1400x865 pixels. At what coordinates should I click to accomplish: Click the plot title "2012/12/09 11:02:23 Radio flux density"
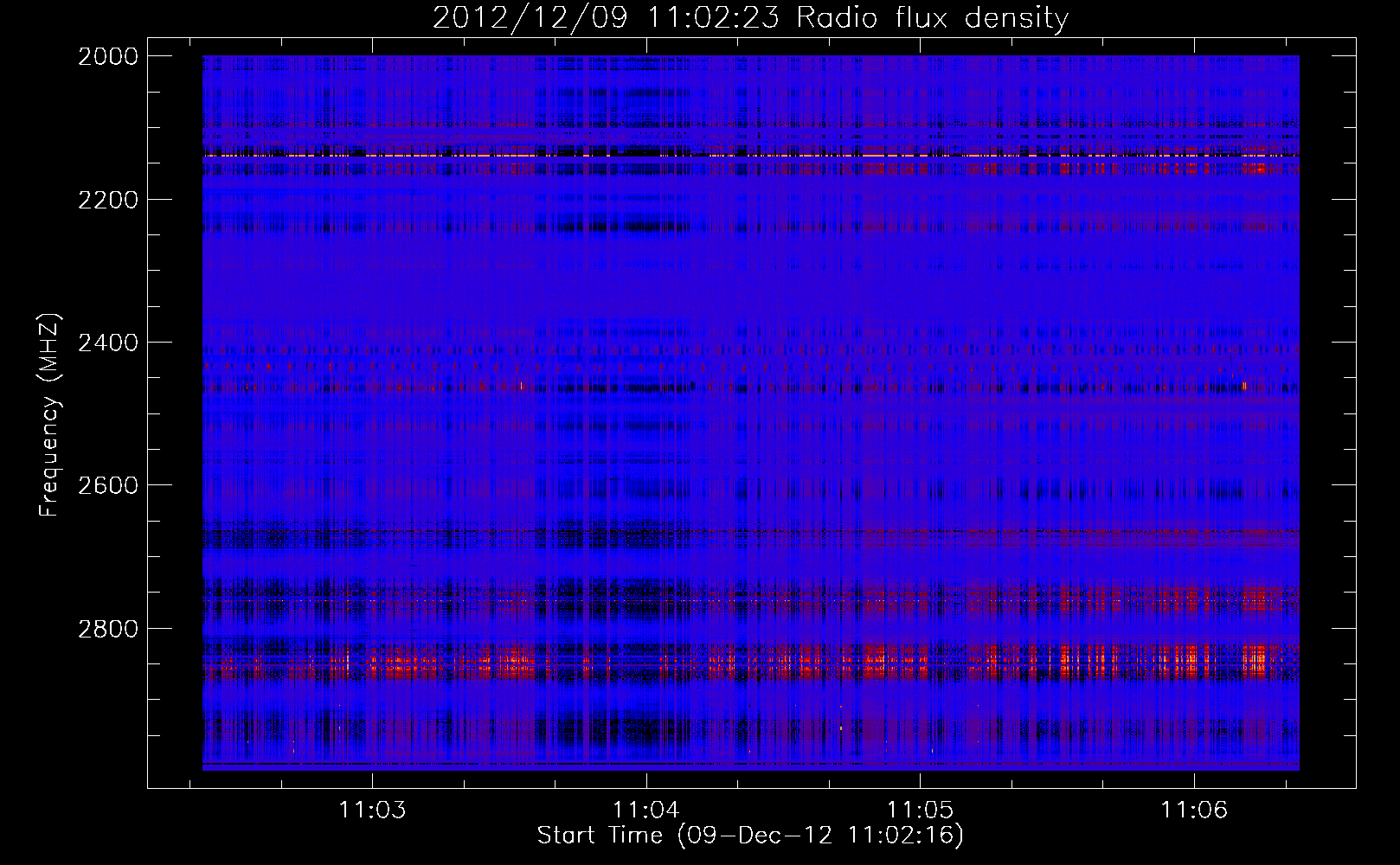750,17
